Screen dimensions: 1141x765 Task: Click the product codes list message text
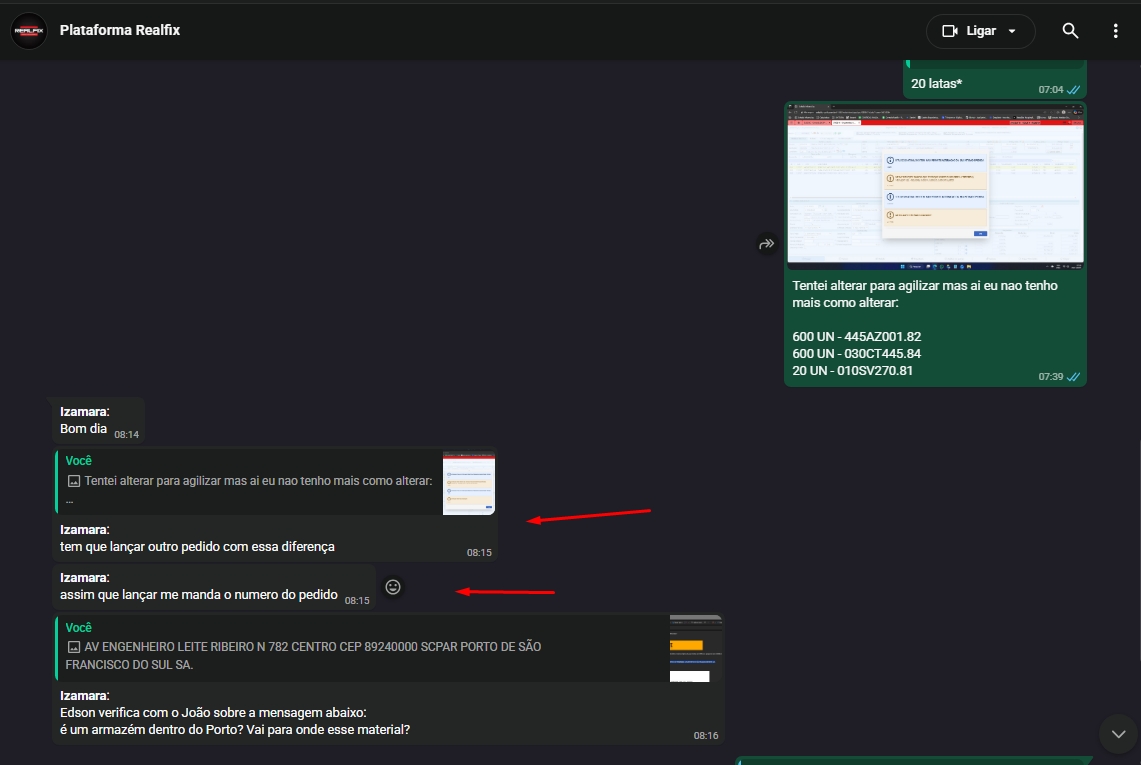pos(856,354)
